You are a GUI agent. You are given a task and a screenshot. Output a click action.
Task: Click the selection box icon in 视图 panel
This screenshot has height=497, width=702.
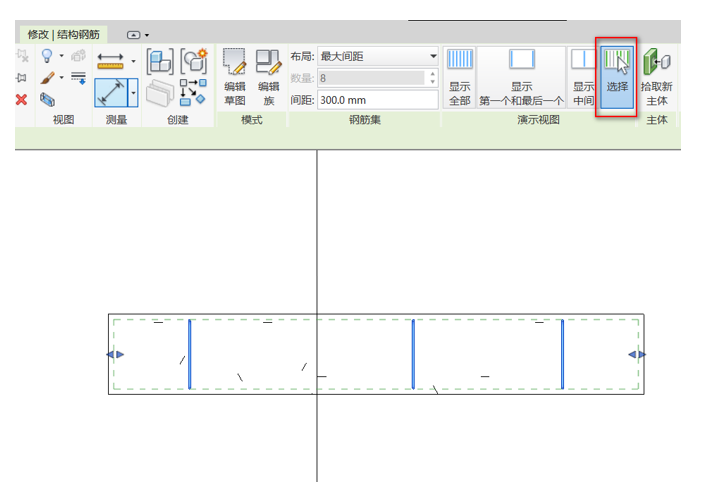coord(47,99)
